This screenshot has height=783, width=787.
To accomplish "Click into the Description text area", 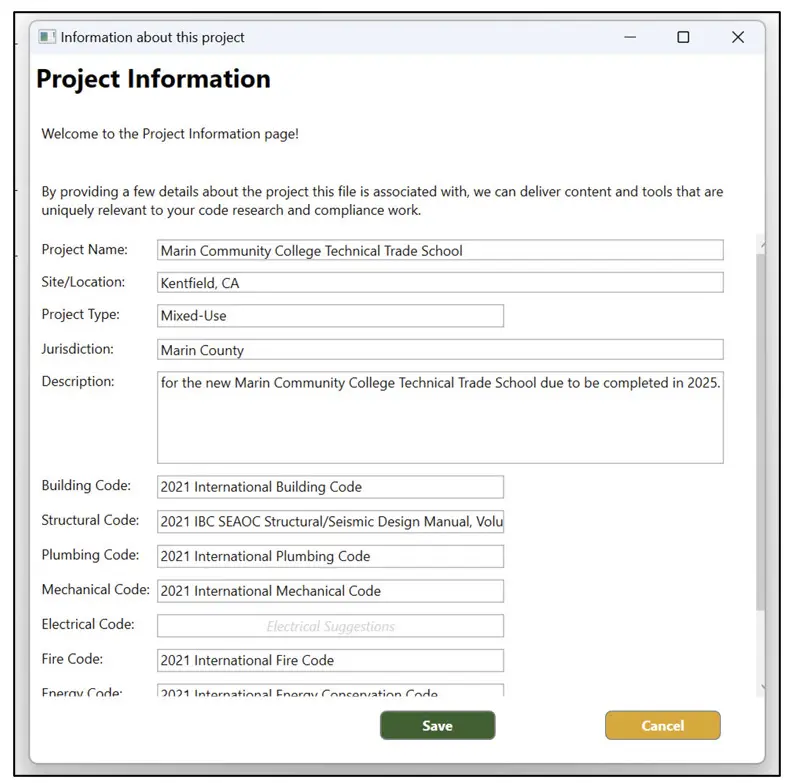I will pyautogui.click(x=440, y=418).
